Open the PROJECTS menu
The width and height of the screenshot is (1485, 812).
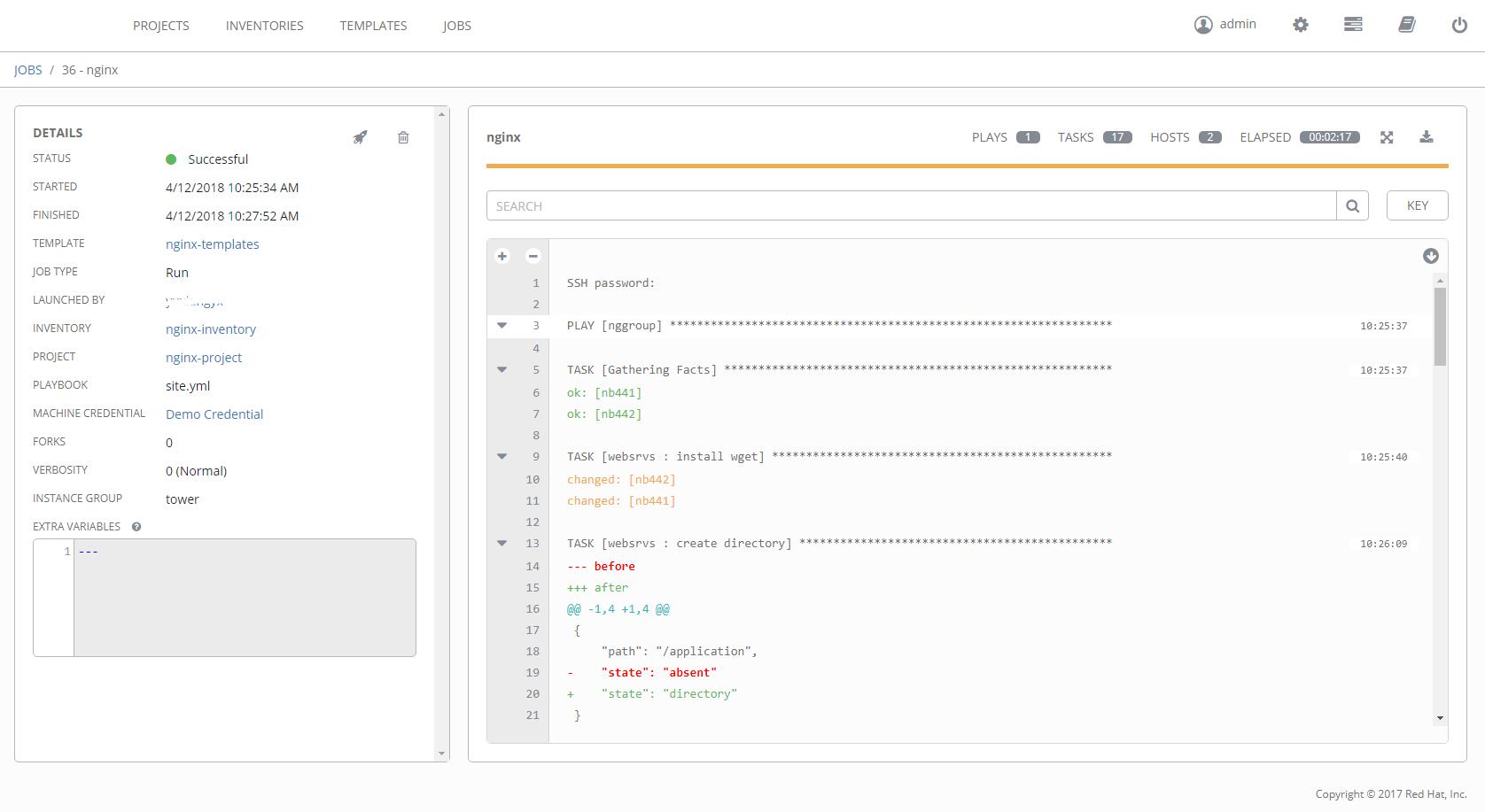(161, 26)
